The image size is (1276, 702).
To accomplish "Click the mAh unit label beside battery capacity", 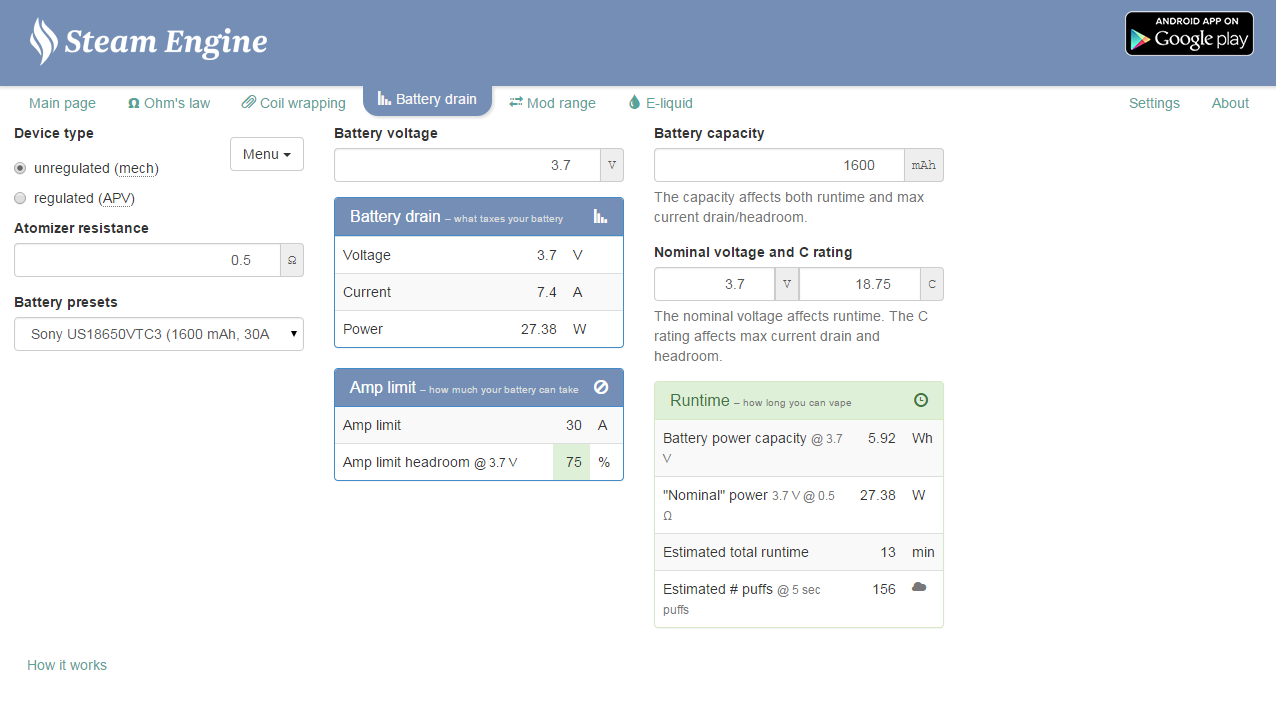I will (923, 165).
